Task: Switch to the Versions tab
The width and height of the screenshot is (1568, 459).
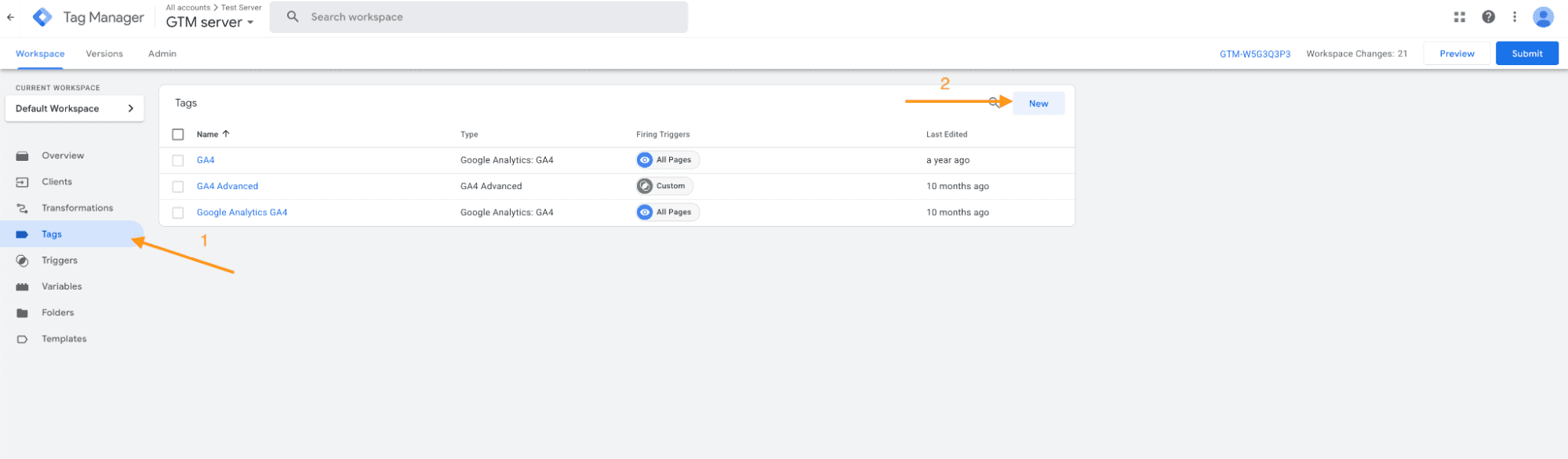Action: 104,54
